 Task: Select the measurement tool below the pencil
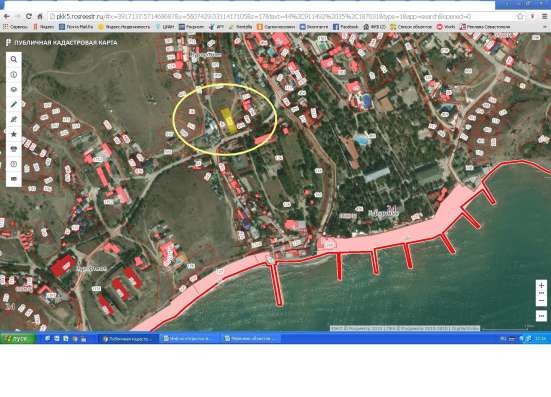pos(14,119)
